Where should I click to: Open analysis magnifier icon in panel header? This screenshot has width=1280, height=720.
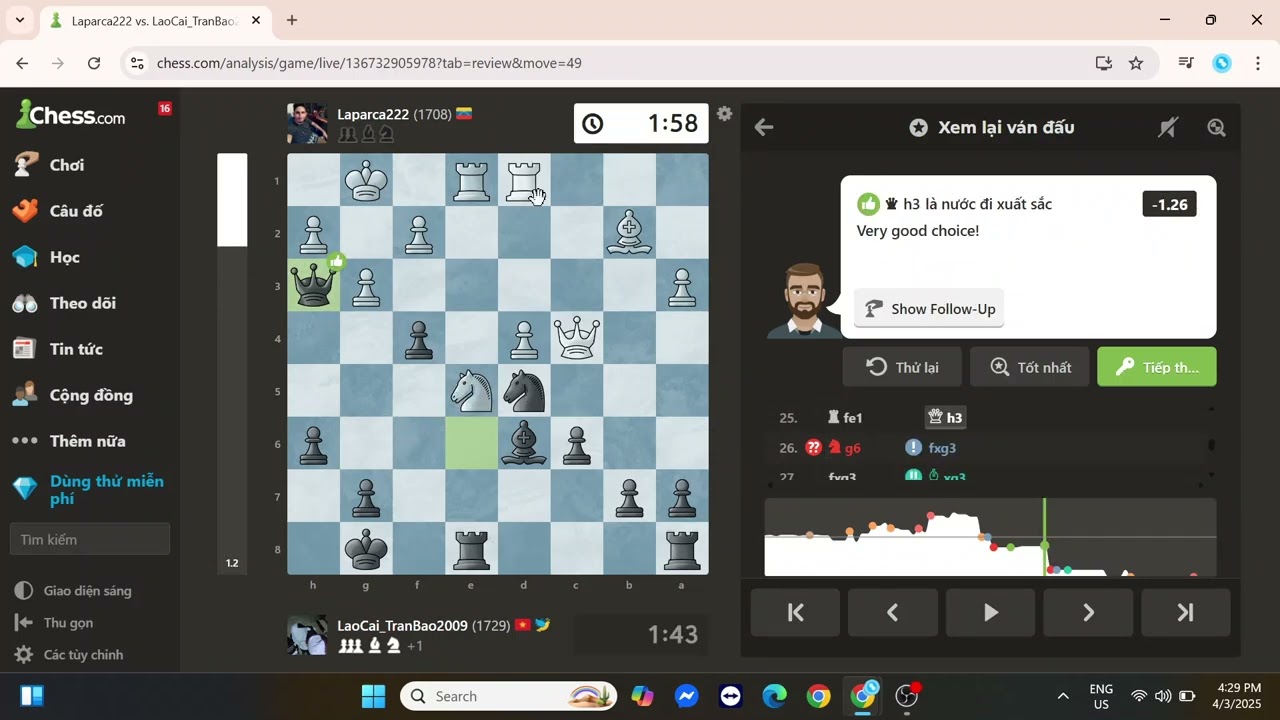[x=1216, y=127]
